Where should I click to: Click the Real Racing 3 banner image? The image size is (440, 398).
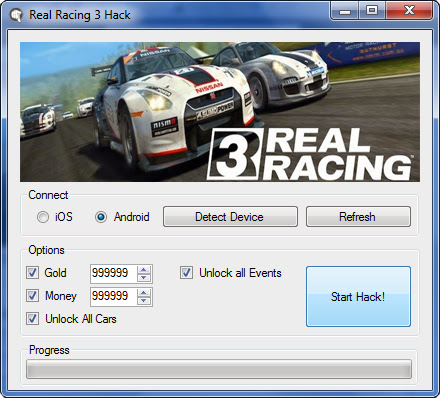[220, 112]
